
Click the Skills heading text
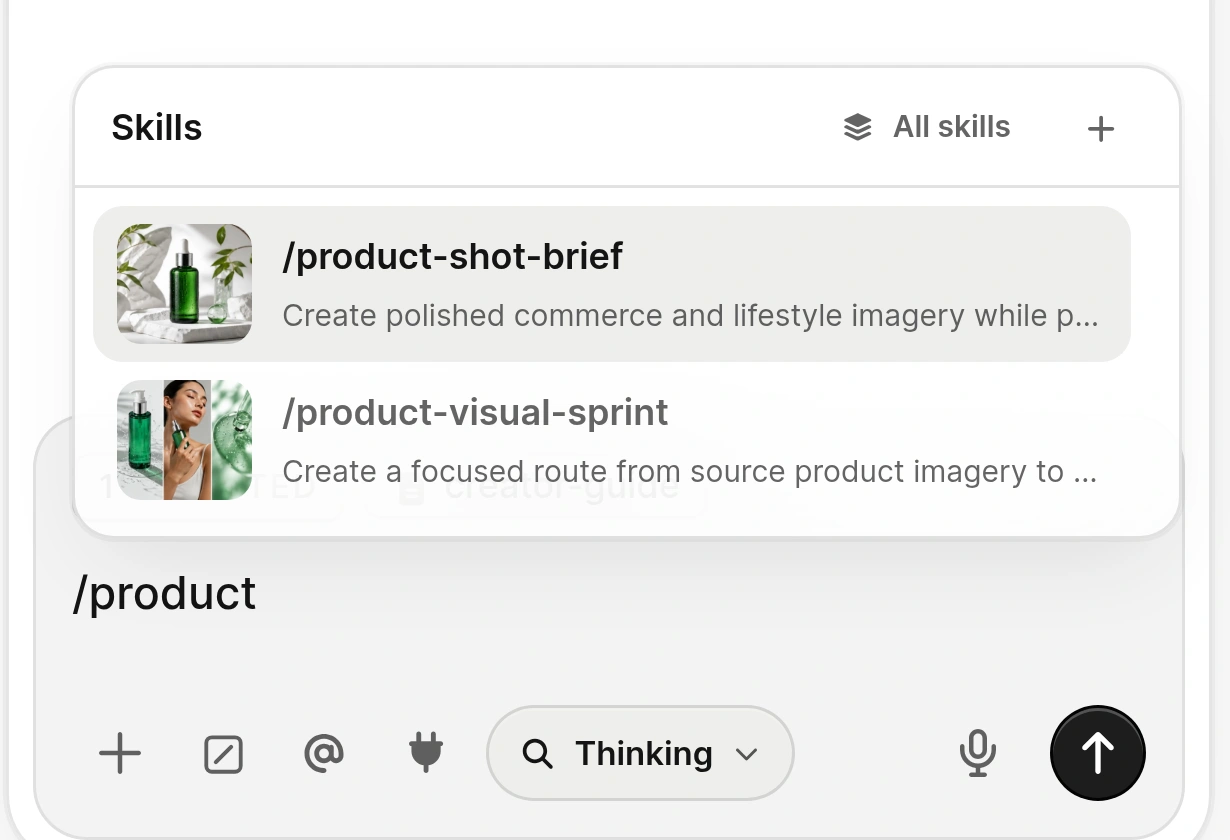(157, 128)
